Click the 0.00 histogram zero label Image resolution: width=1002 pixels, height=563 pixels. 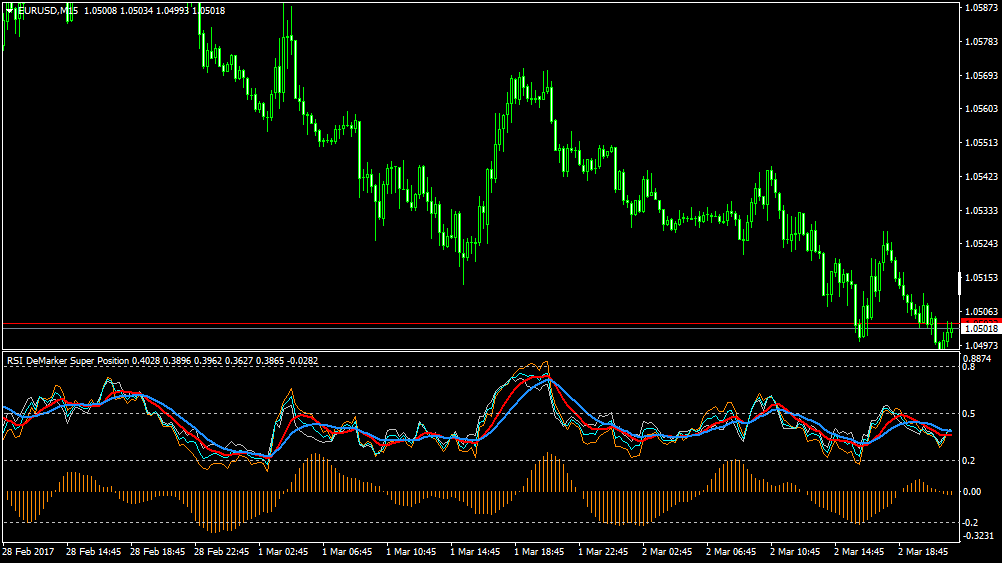972,491
